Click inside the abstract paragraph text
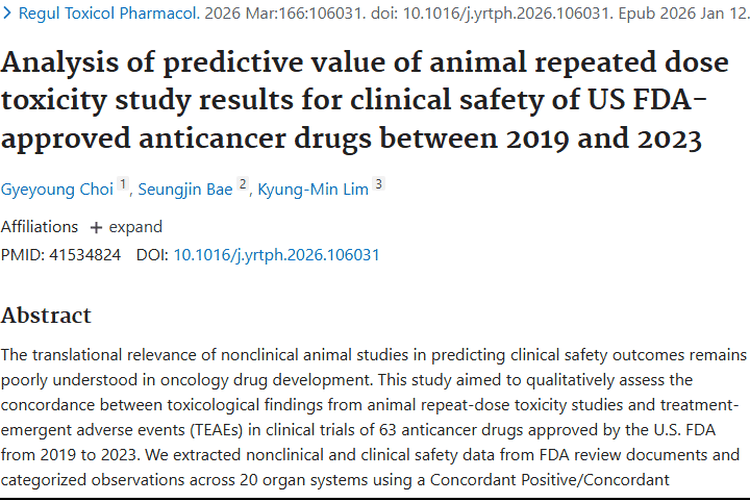The image size is (750, 500). tap(374, 405)
